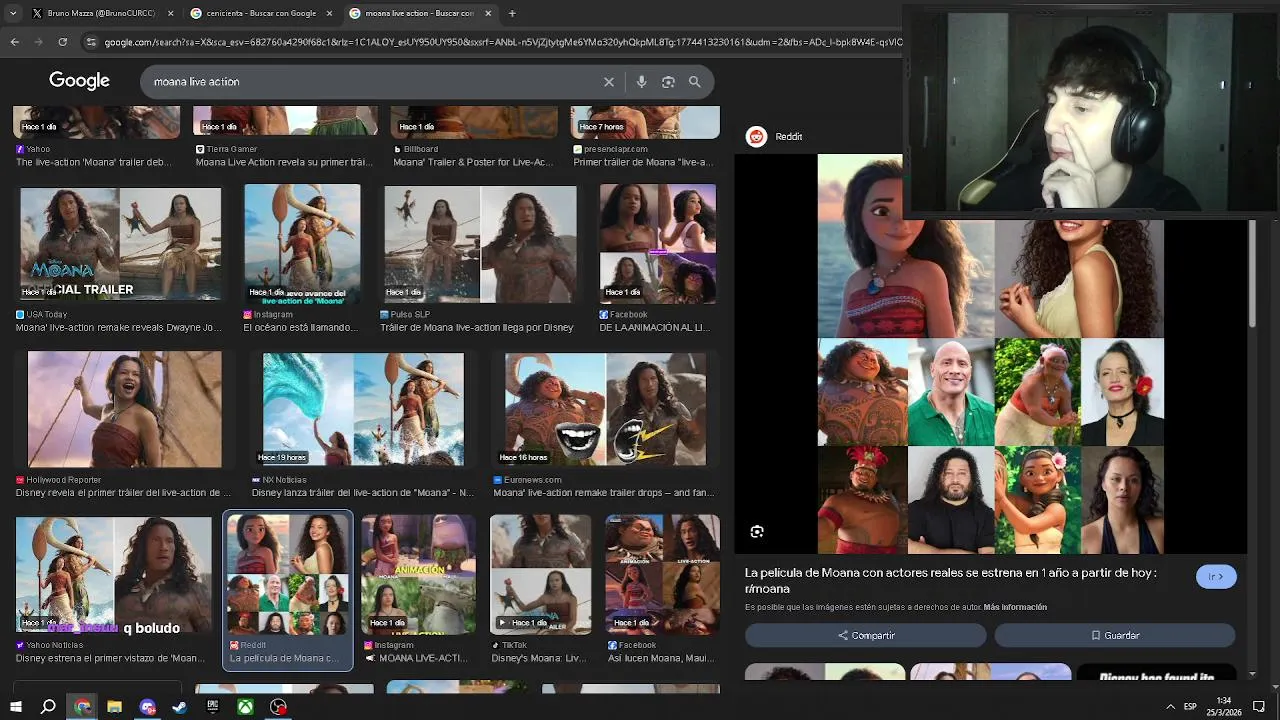The height and width of the screenshot is (720, 1280).
Task: Open the Más información link
Action: [1015, 607]
